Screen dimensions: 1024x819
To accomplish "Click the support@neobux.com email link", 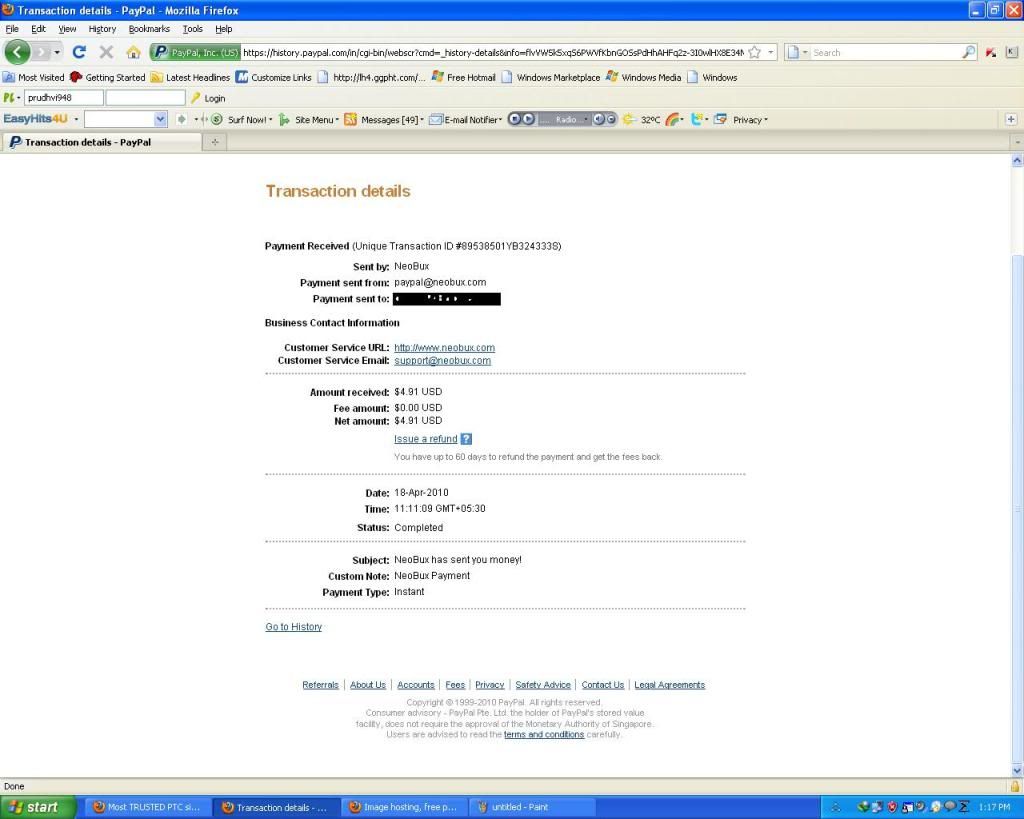I will 443,361.
